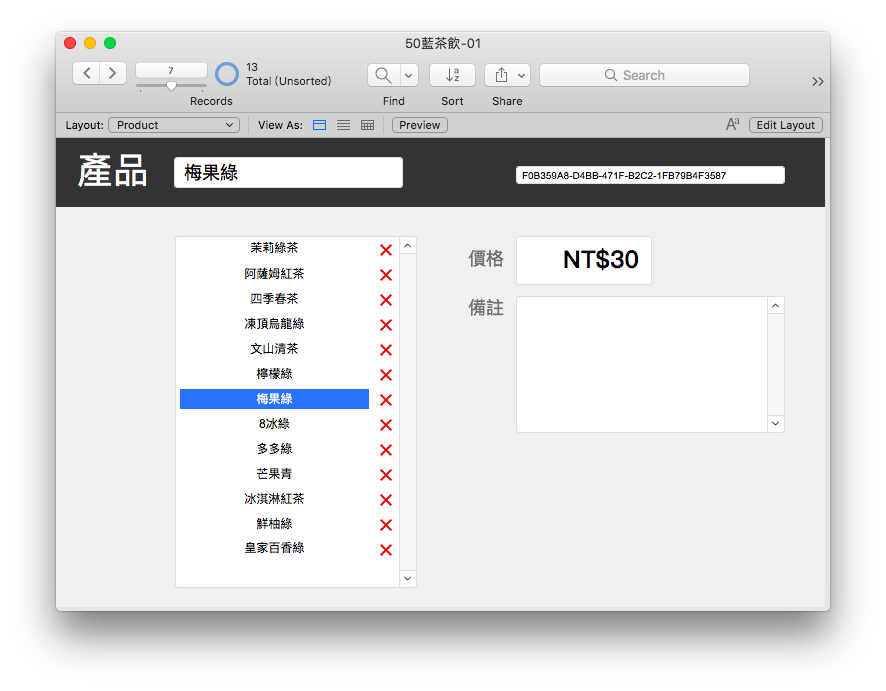
Task: Click inside the 備註 notes text area
Action: (642, 364)
